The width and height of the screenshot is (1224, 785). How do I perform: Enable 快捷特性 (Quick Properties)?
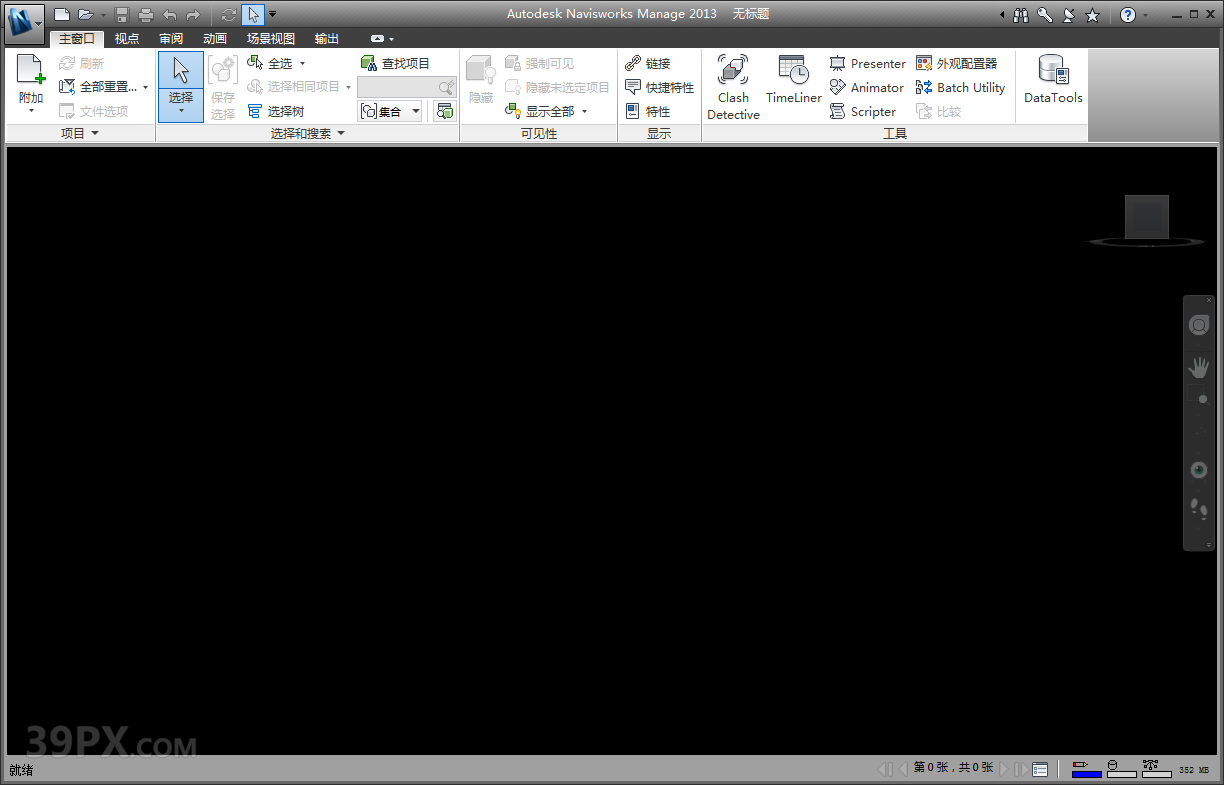pyautogui.click(x=660, y=87)
